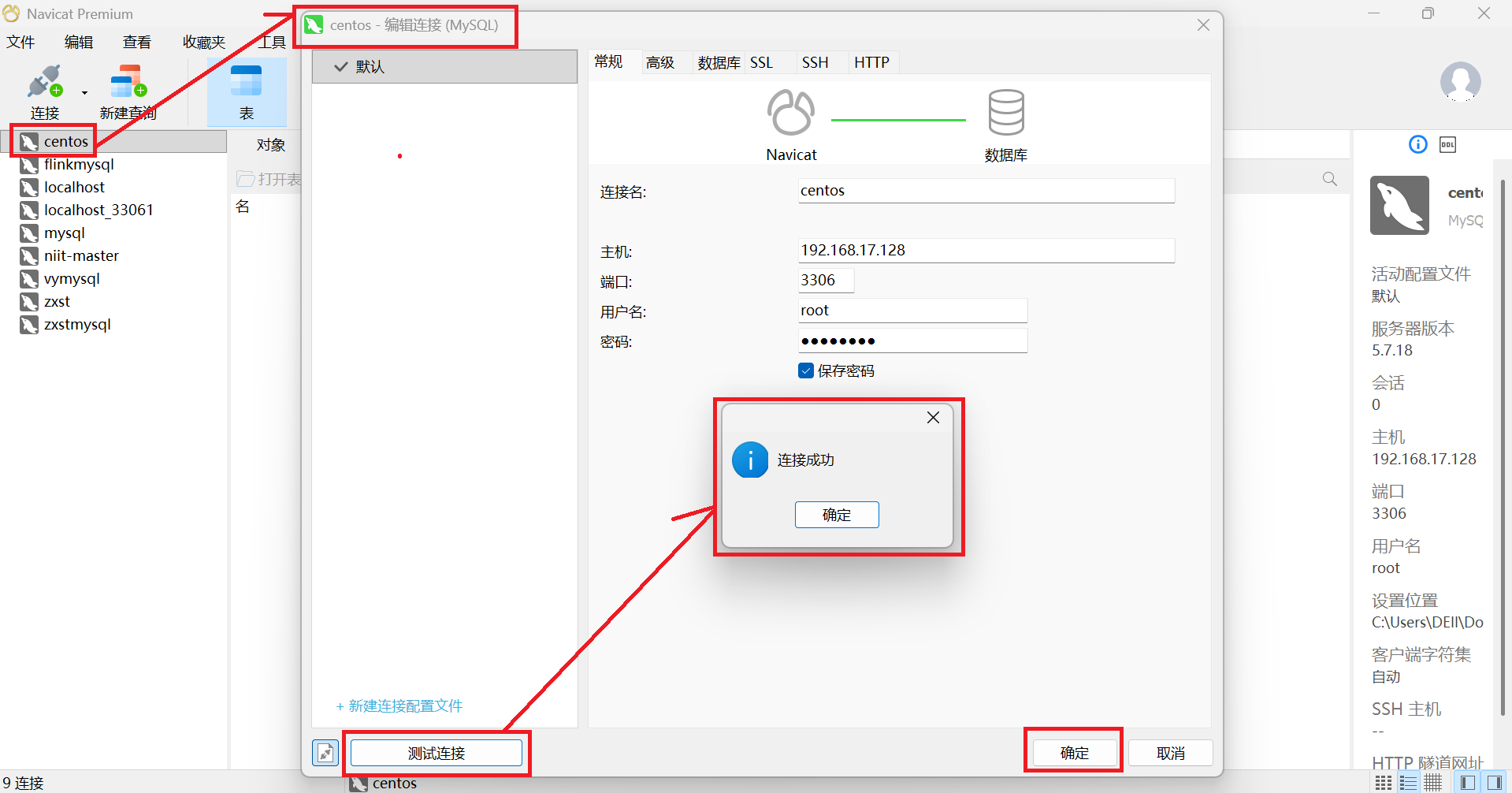Open the DDL panel icon in right pane
Image resolution: width=1512 pixels, height=793 pixels.
pyautogui.click(x=1448, y=144)
